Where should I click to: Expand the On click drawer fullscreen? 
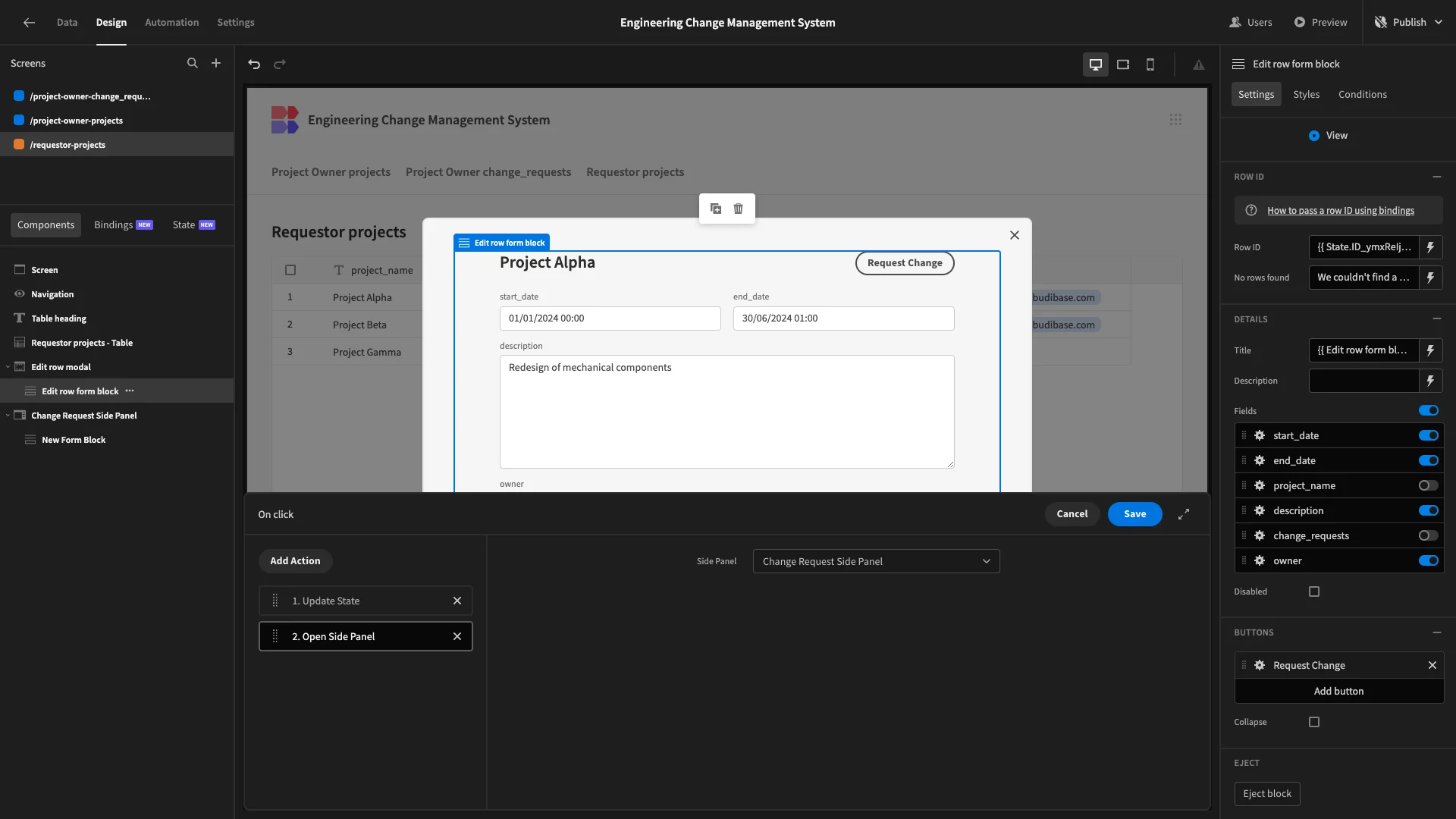(1184, 514)
